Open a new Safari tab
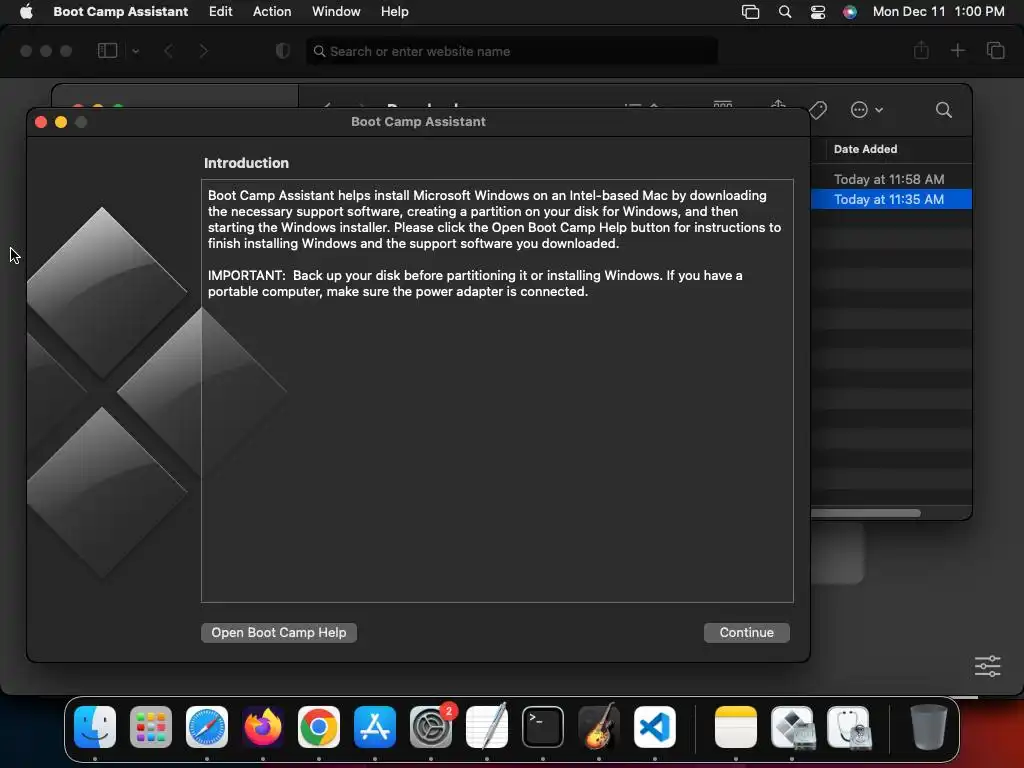 pos(957,50)
